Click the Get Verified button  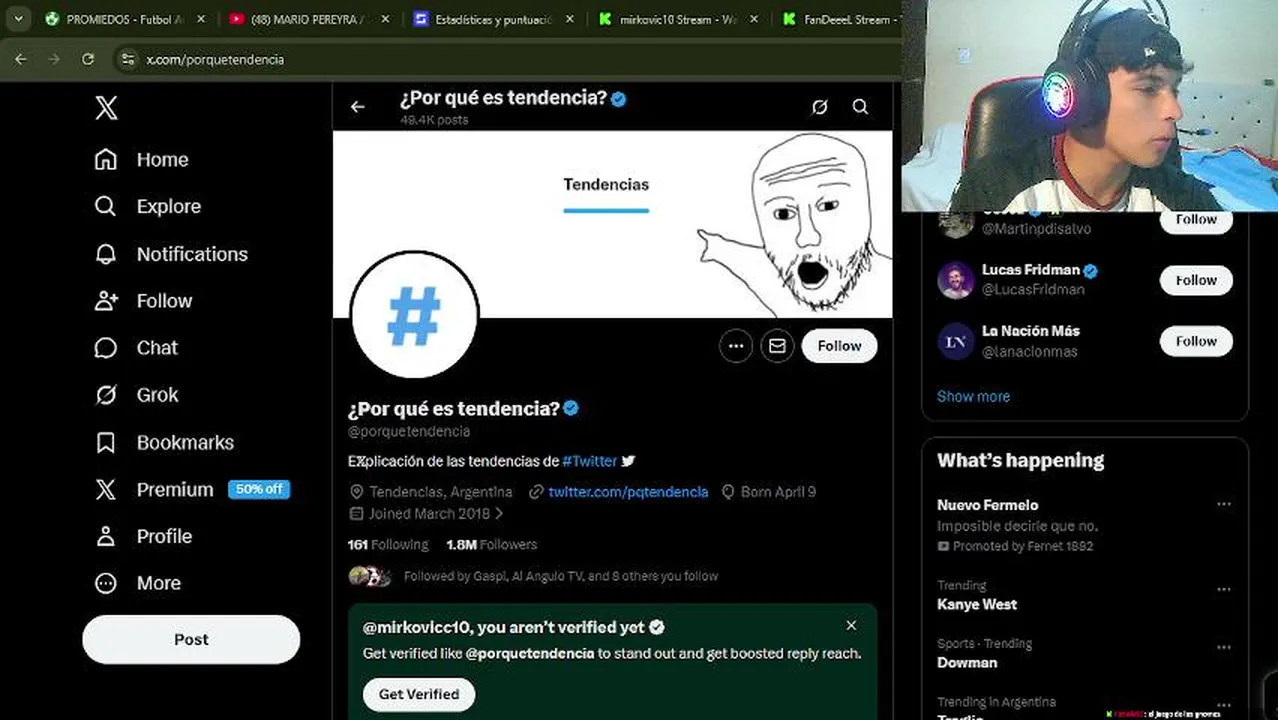(419, 694)
